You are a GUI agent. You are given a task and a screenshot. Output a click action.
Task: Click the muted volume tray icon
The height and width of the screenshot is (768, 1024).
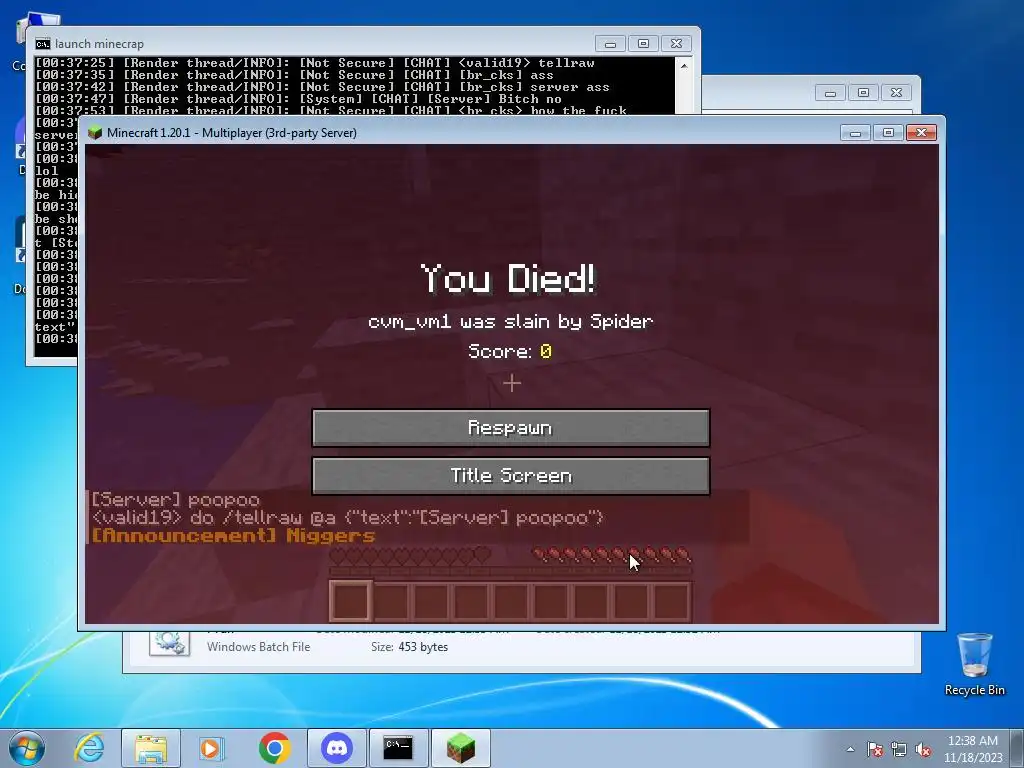coord(923,749)
